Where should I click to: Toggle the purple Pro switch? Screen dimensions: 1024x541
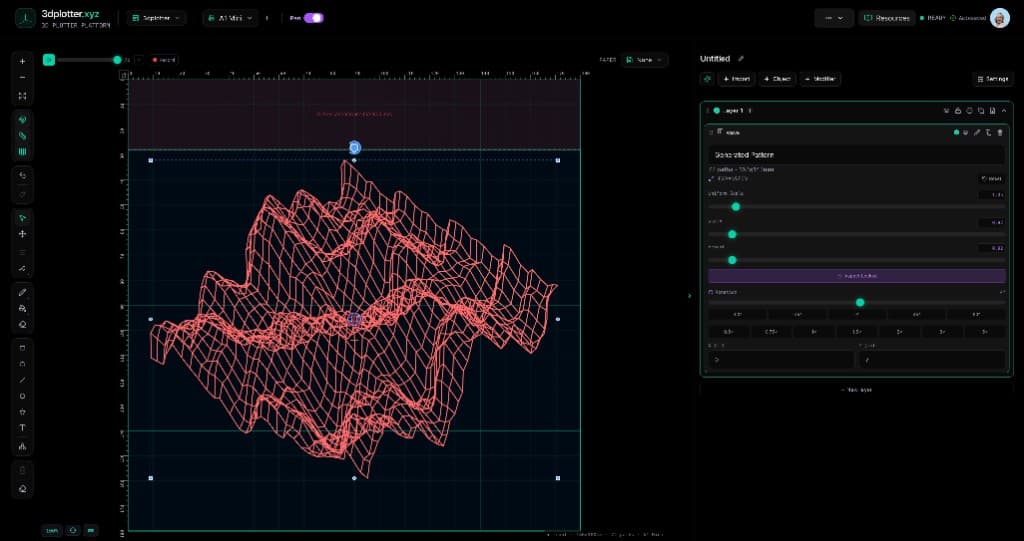[313, 18]
